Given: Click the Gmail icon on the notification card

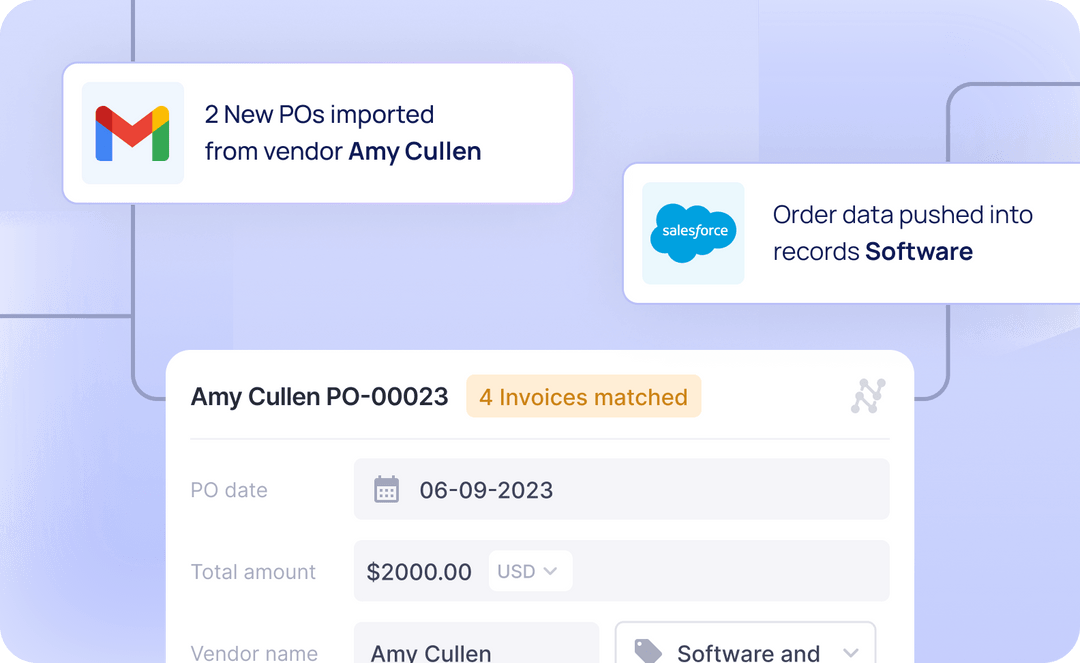Looking at the screenshot, I should 133,132.
